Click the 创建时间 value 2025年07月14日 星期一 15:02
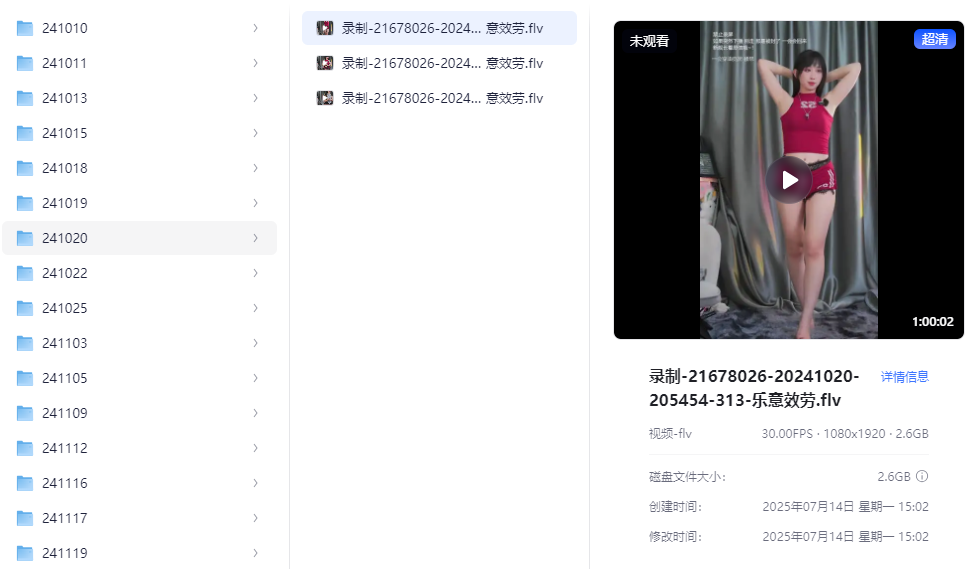This screenshot has height=569, width=968. (846, 507)
